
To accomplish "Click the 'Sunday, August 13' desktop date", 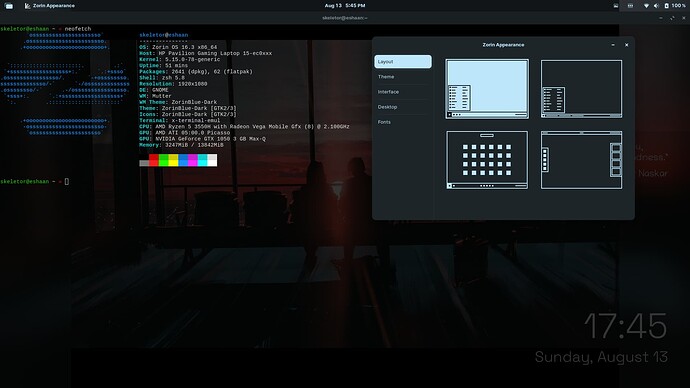I will (x=601, y=357).
